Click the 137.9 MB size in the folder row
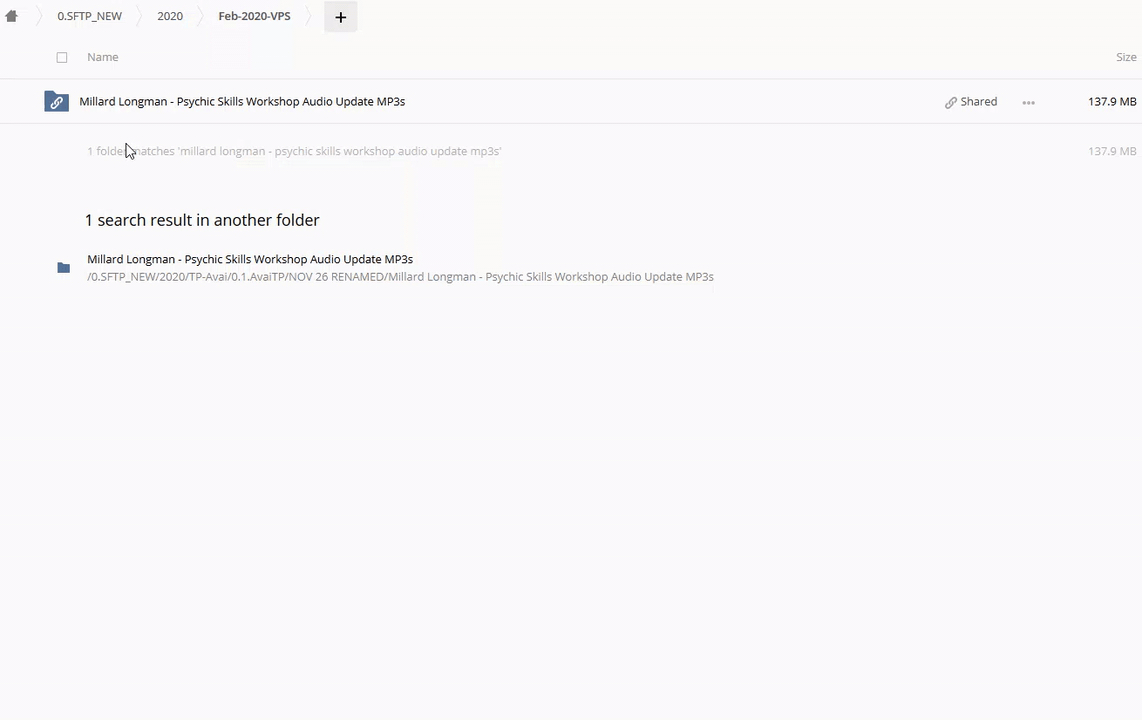Screen dimensions: 1142x720 [x=1112, y=101]
